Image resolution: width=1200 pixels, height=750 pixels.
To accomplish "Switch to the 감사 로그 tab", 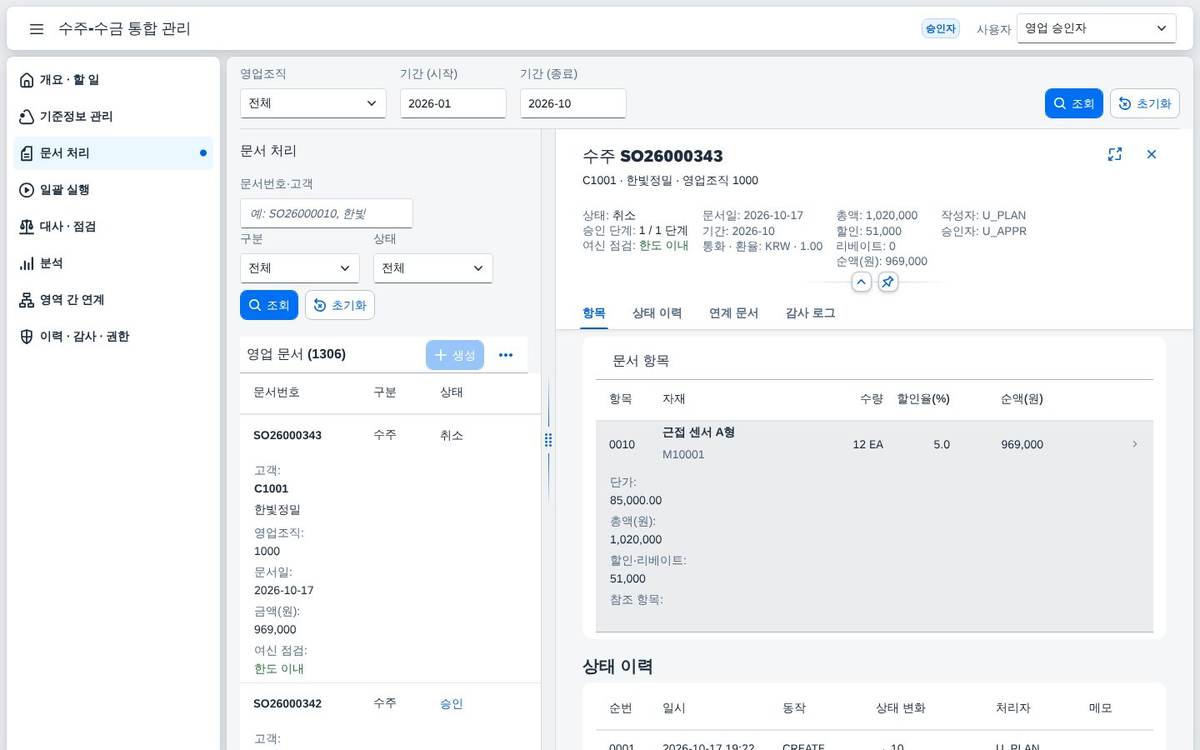I will pyautogui.click(x=810, y=313).
